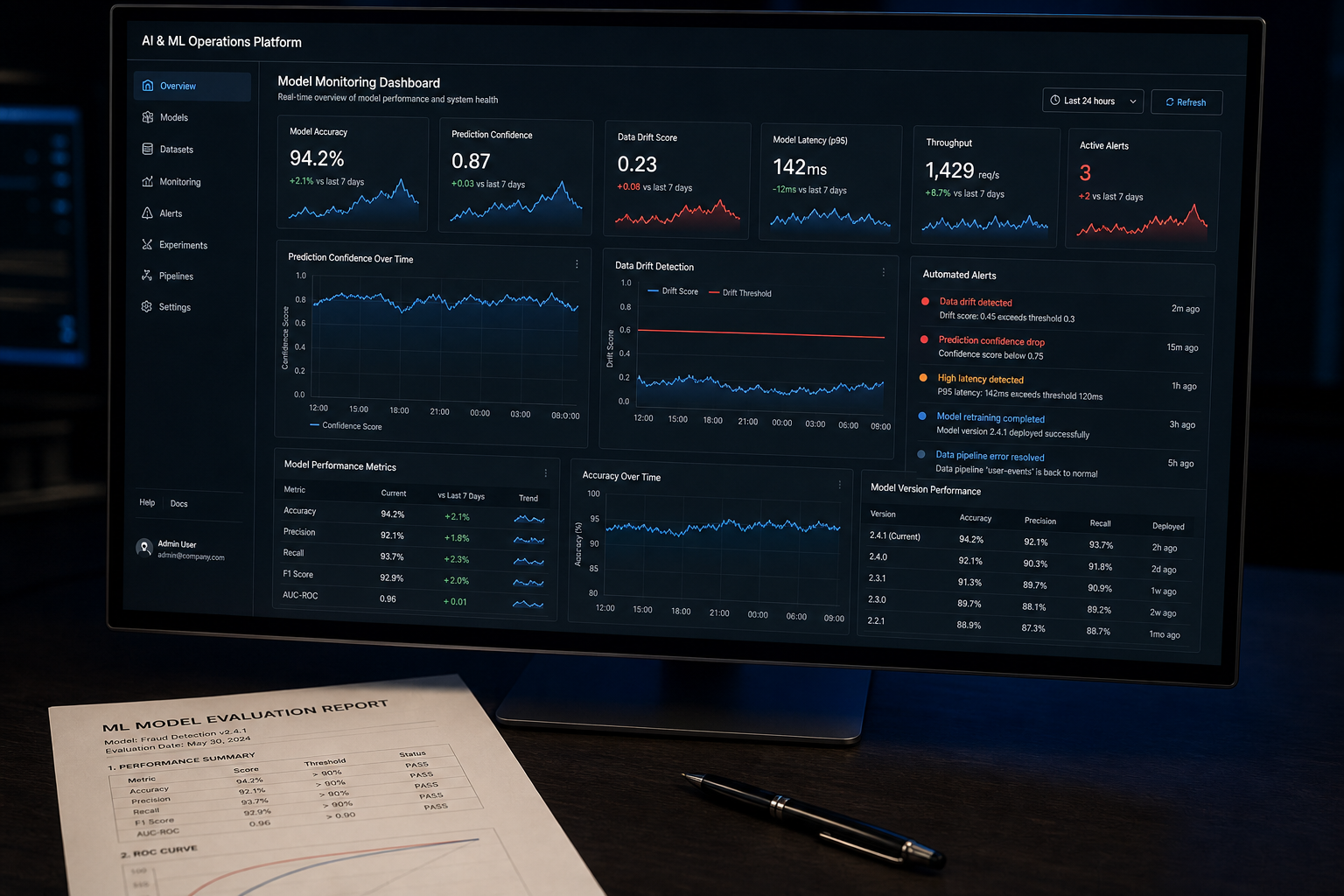
Task: Click the High latency detected alert title
Action: point(981,379)
